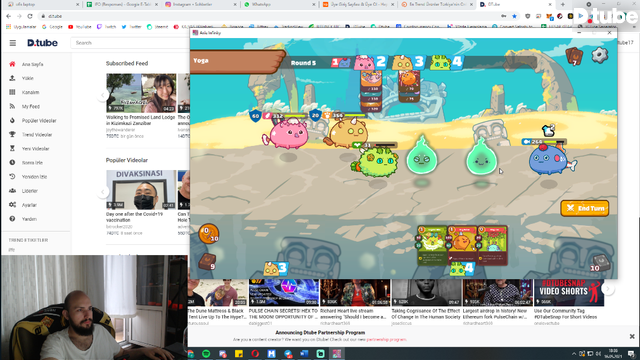Viewport: 640px width, 360px height.
Task: Click the pink Axie on the battlefield
Action: [287, 134]
